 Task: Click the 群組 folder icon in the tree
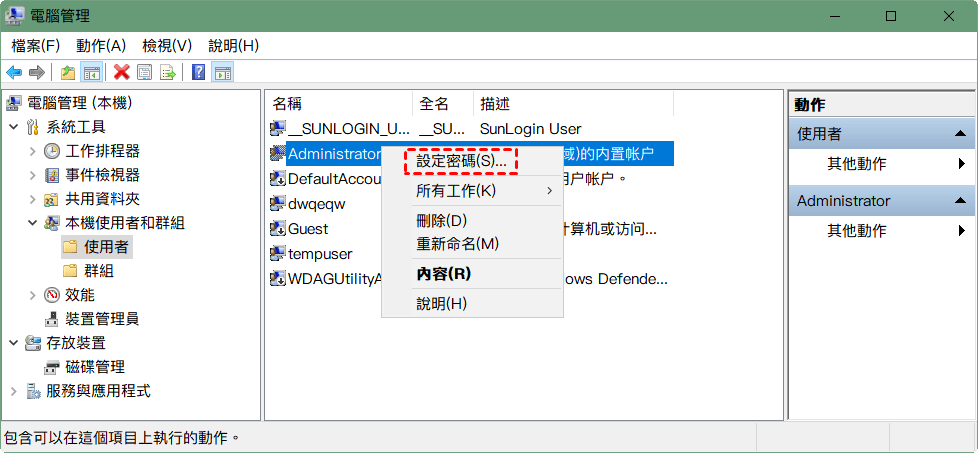click(x=70, y=271)
